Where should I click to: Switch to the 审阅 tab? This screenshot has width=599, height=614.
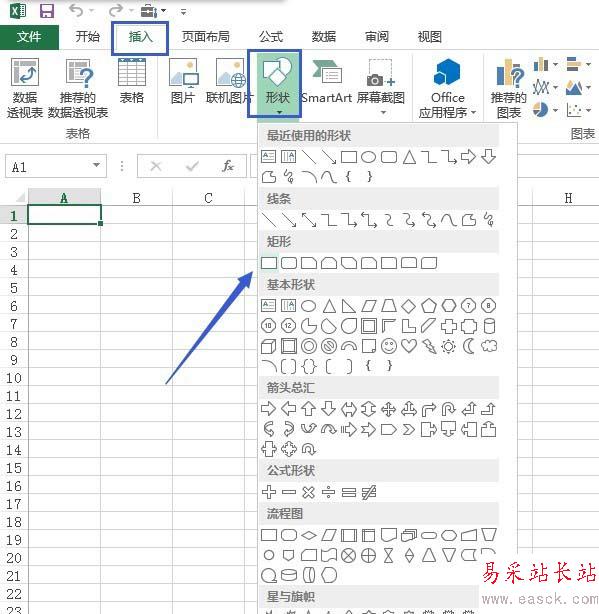tap(377, 37)
